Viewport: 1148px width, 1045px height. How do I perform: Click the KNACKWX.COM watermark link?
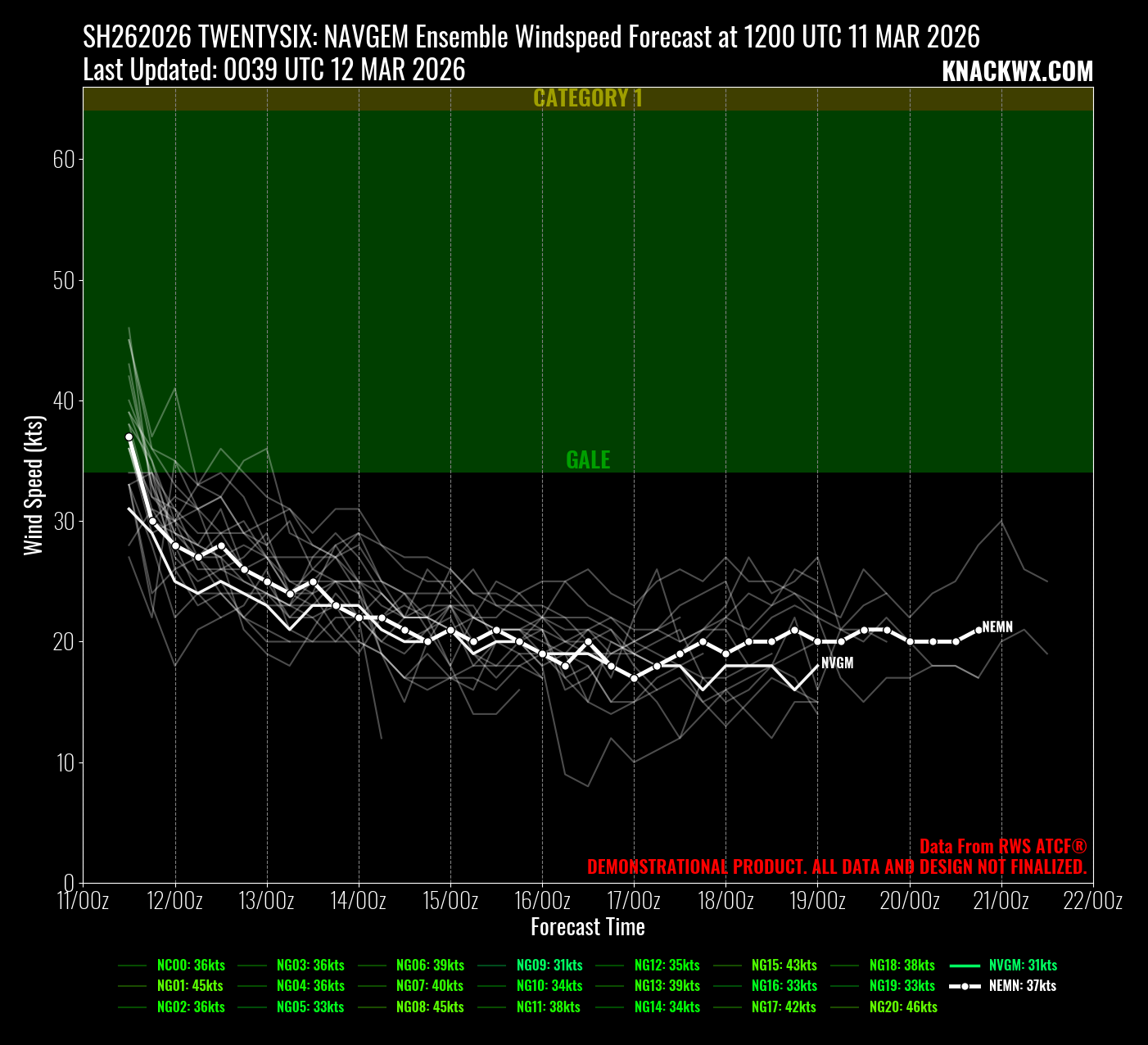(x=1017, y=72)
